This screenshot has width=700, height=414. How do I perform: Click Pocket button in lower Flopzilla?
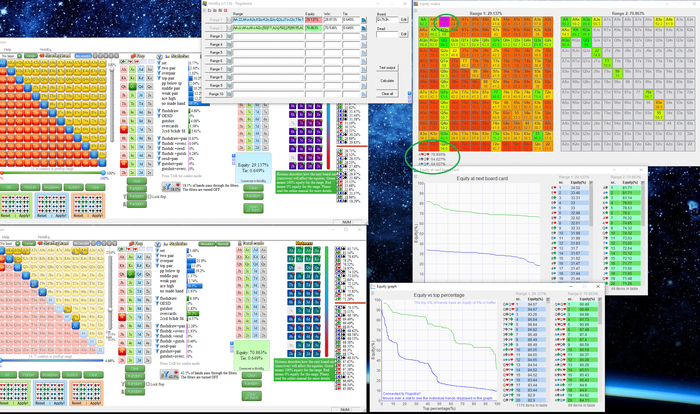coord(28,375)
